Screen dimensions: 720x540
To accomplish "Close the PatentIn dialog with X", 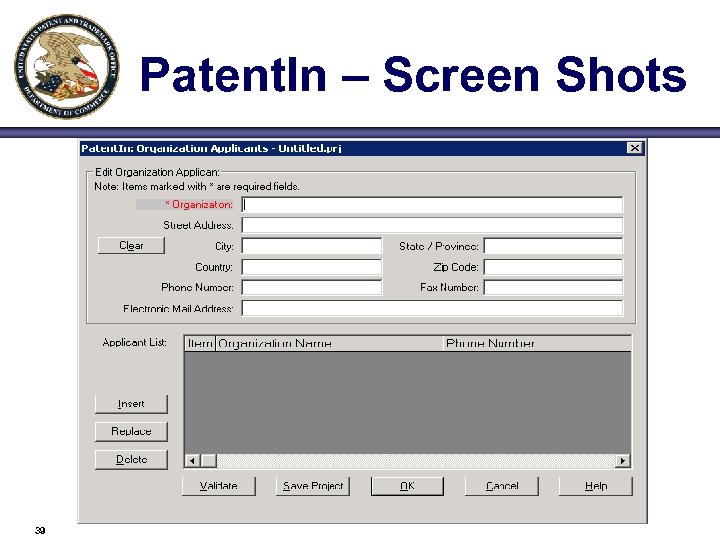I will [x=635, y=148].
